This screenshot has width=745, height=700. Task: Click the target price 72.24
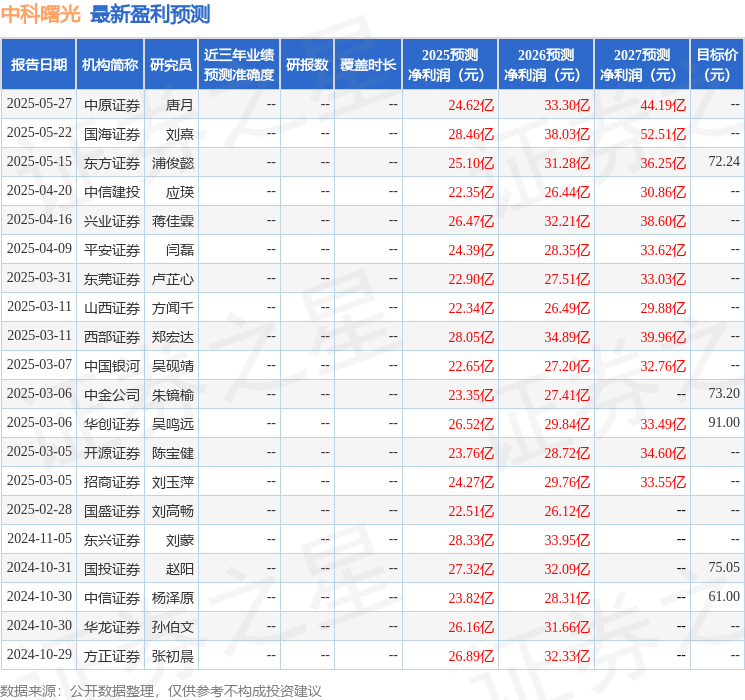pyautogui.click(x=724, y=161)
